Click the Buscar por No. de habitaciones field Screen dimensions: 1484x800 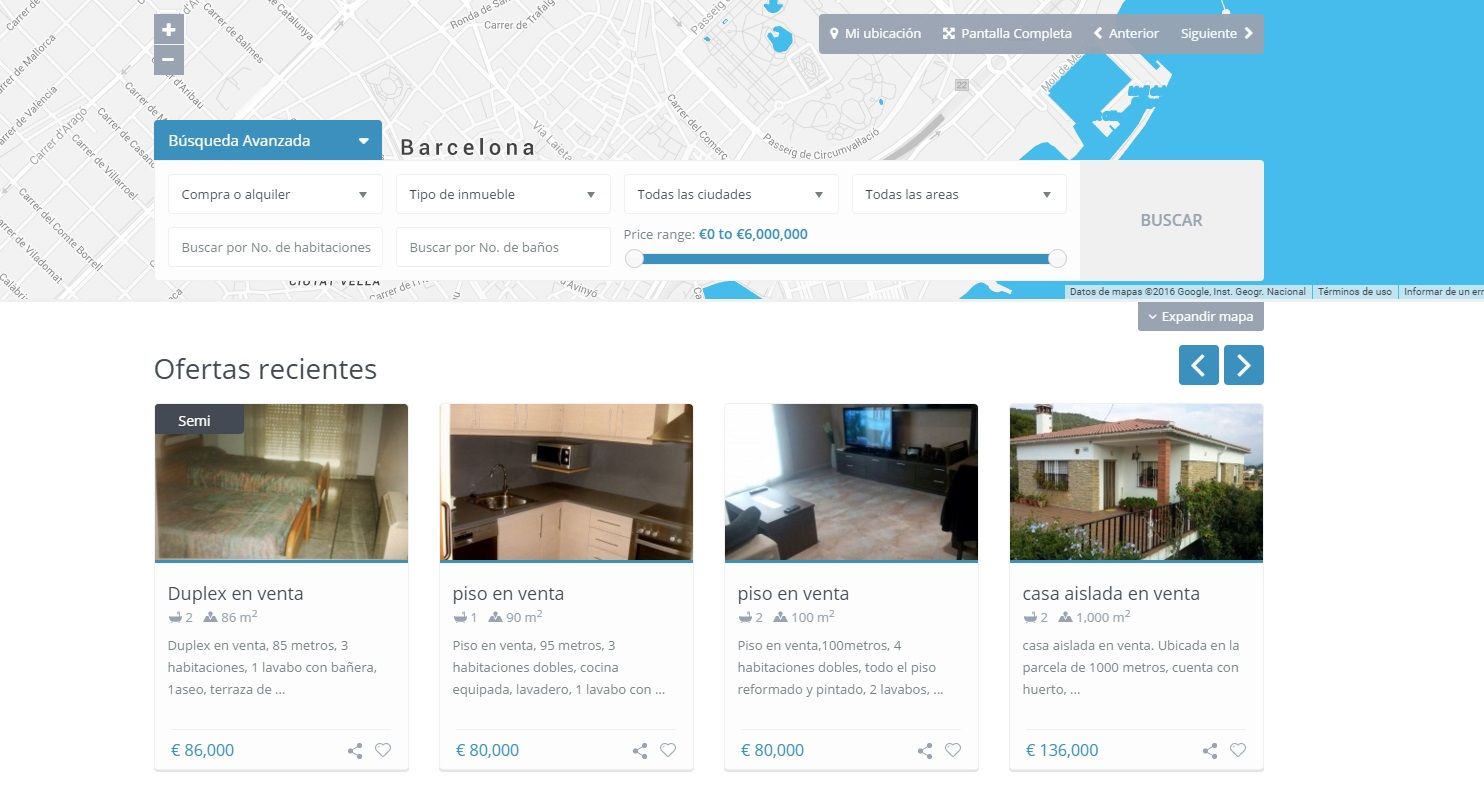coord(275,247)
